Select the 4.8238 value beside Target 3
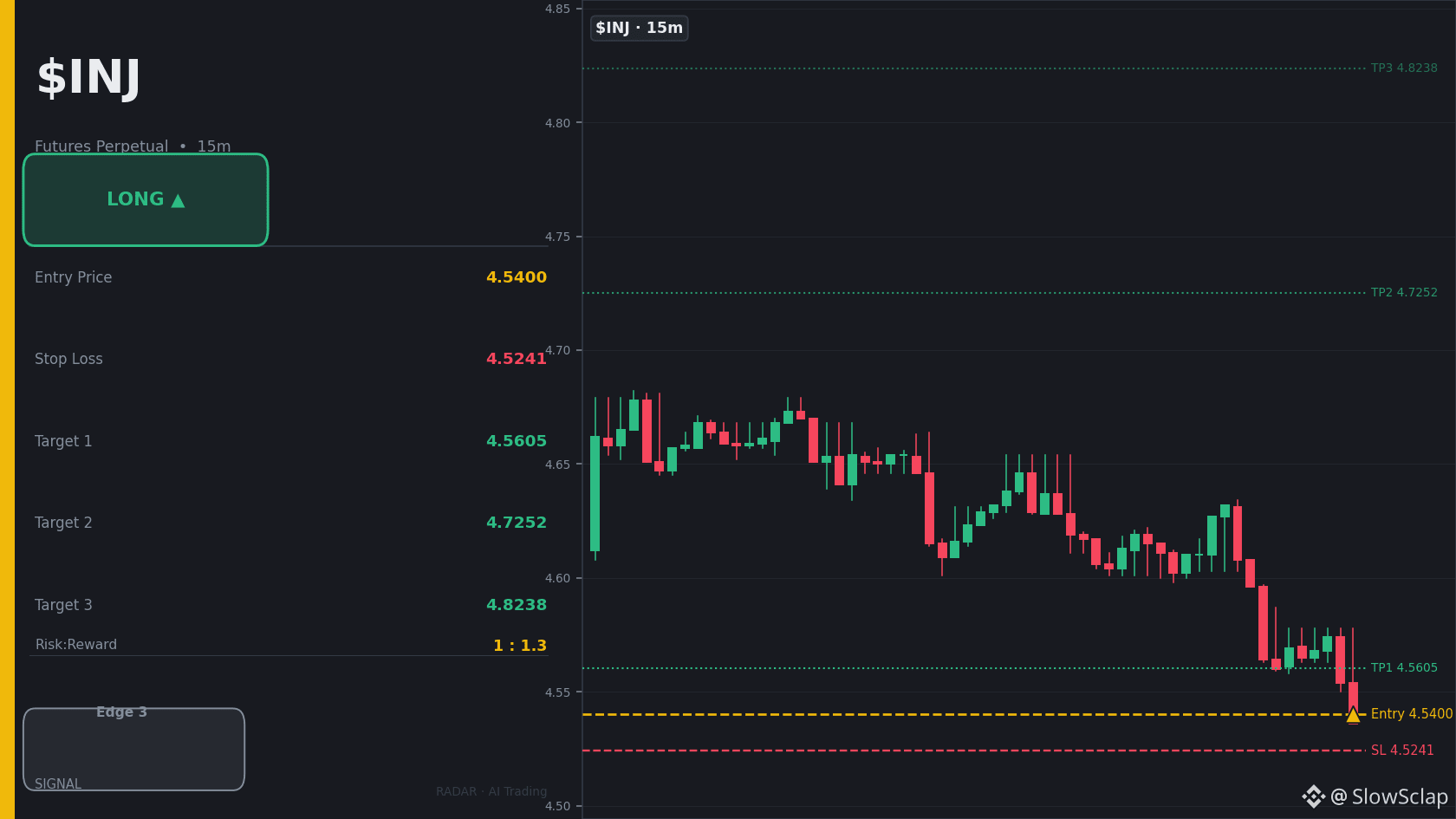This screenshot has height=819, width=1456. pyautogui.click(x=517, y=605)
